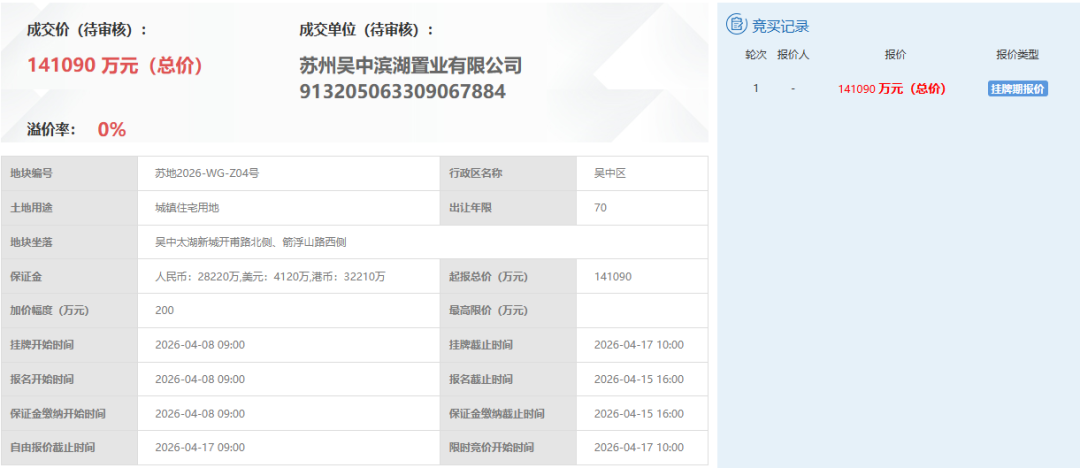Select the deal price 141090 万元（总价）
This screenshot has height=468, width=1080.
(x=114, y=65)
